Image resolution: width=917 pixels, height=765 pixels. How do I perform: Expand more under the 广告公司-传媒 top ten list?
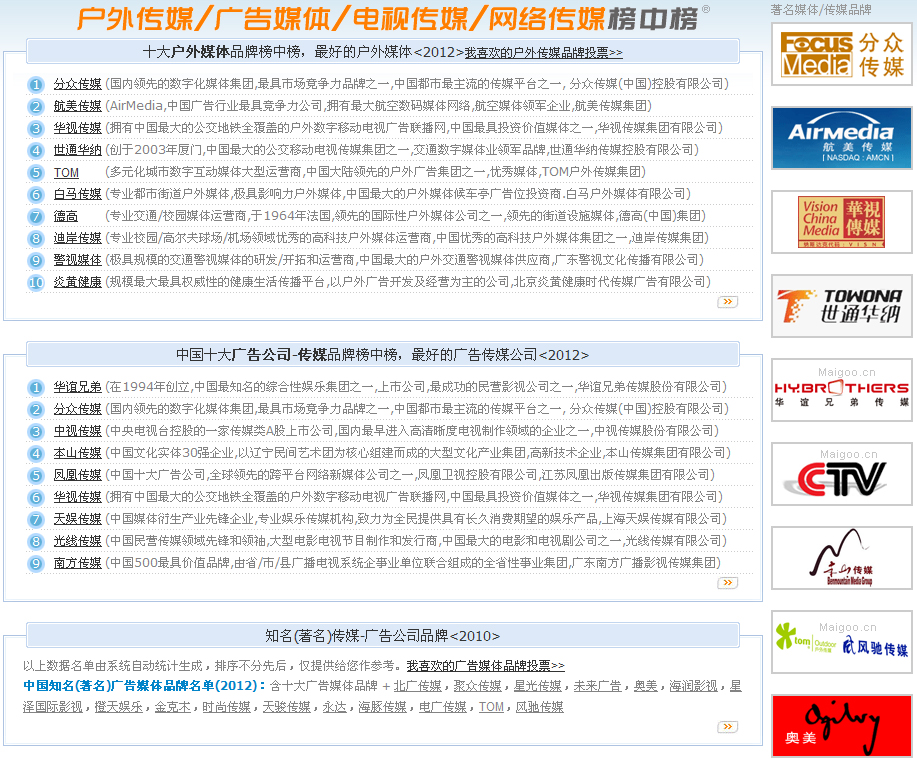click(727, 582)
